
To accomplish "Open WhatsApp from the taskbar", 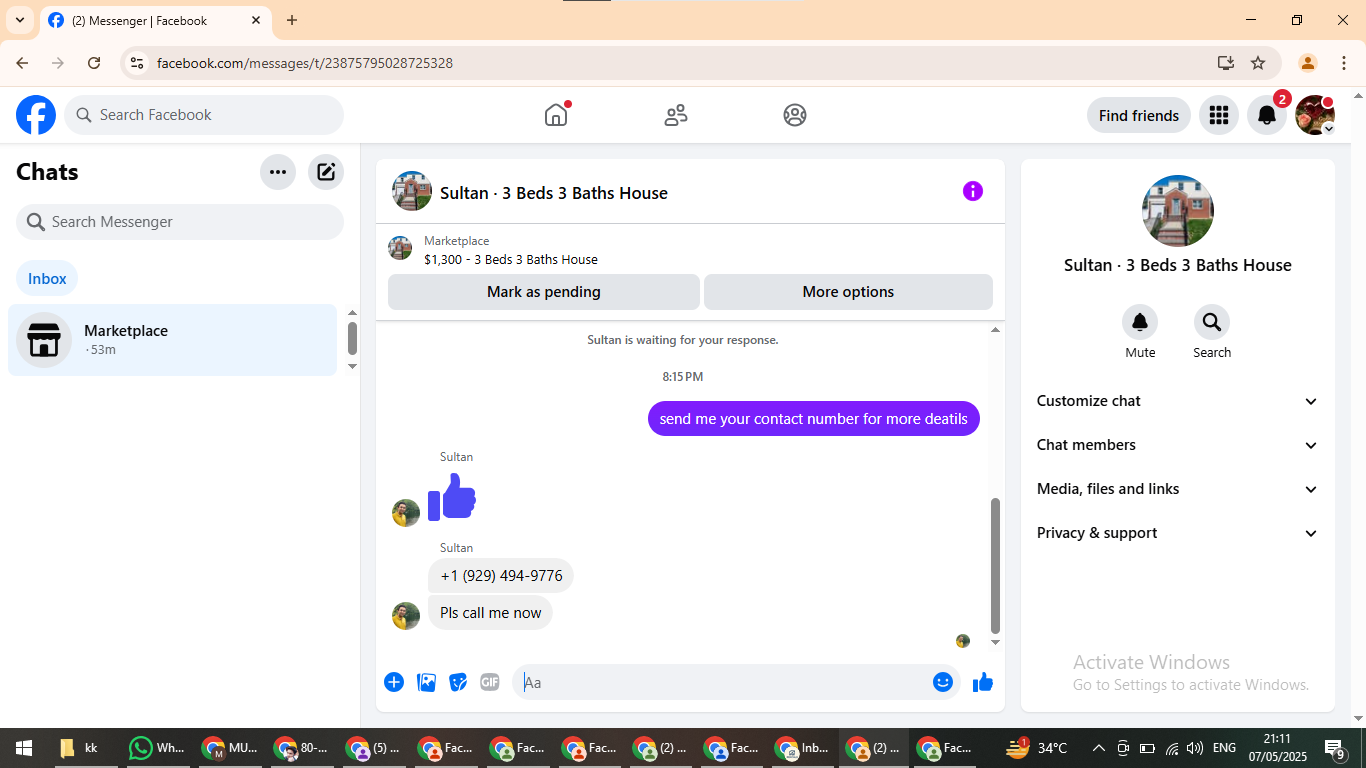I will pyautogui.click(x=158, y=748).
